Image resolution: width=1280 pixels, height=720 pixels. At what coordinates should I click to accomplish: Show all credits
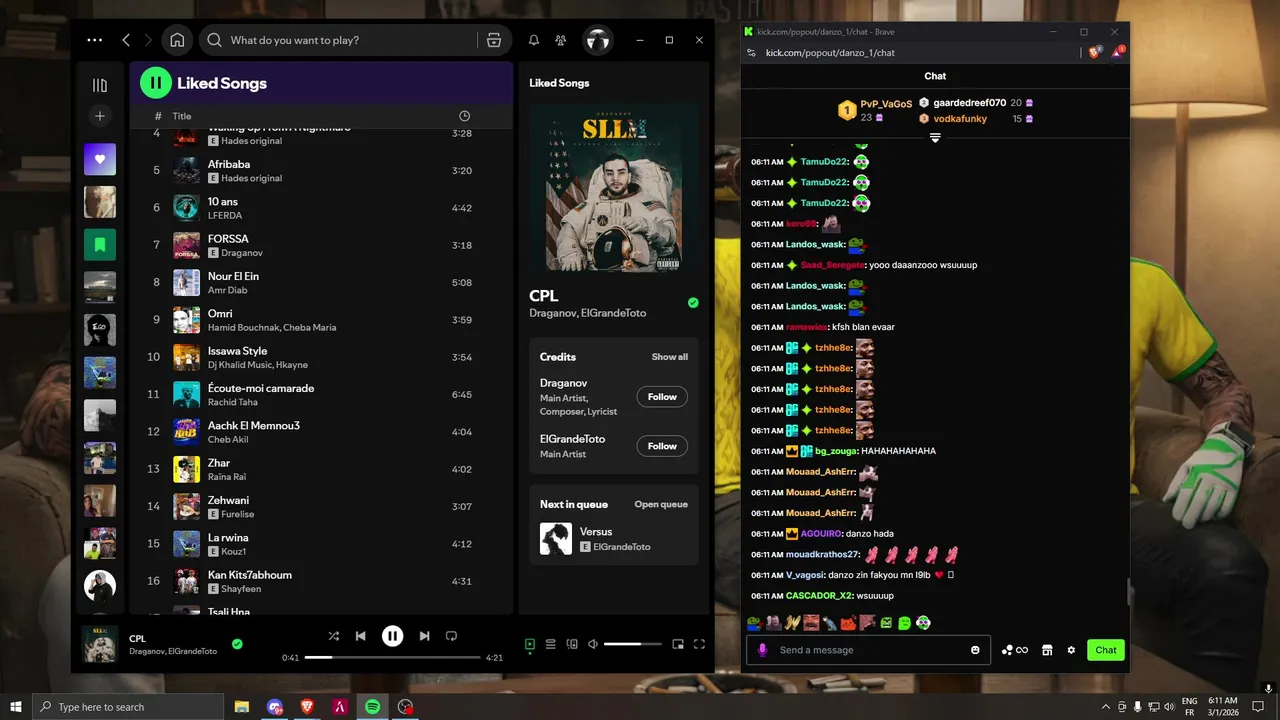click(x=669, y=357)
